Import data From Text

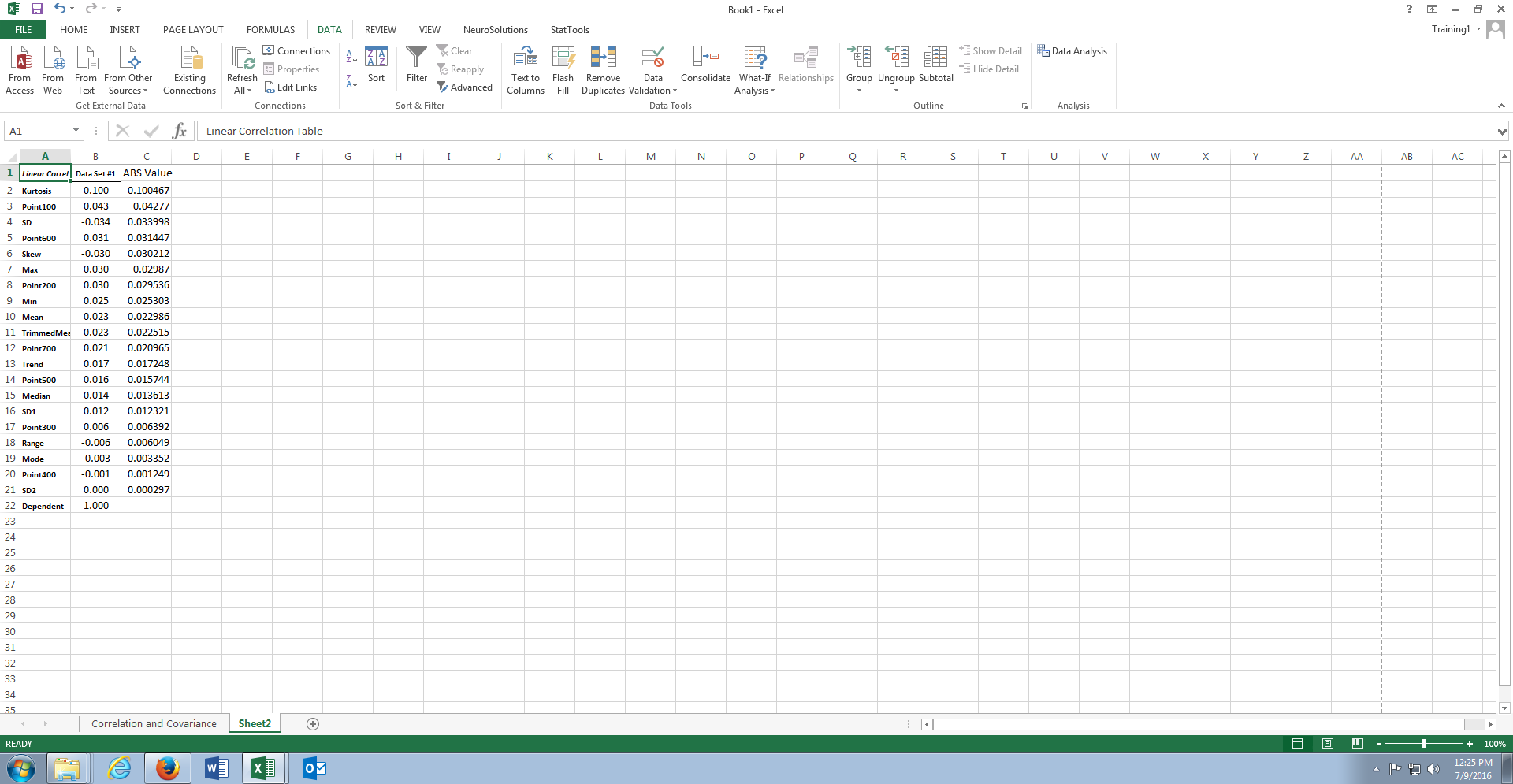[86, 70]
